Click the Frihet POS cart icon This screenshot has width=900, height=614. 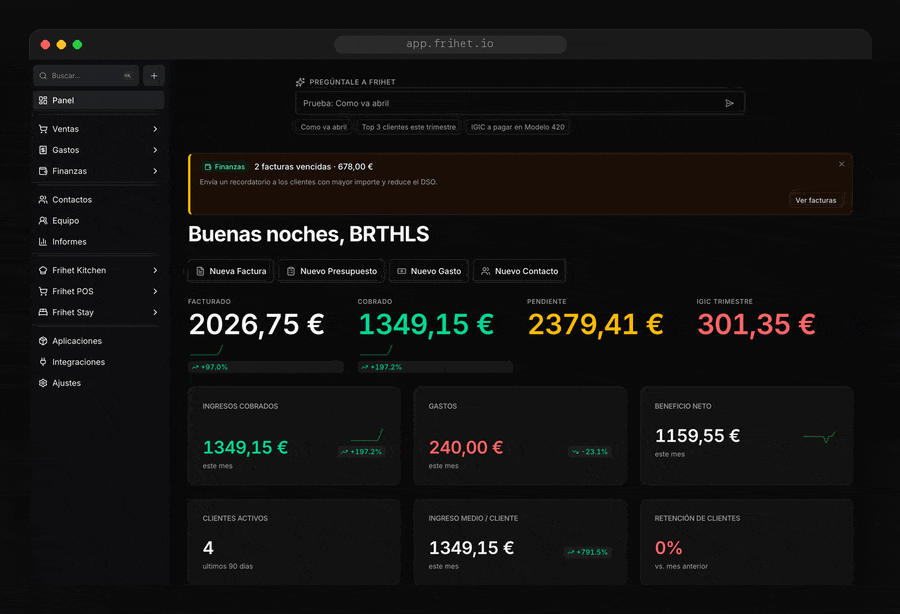(43, 292)
